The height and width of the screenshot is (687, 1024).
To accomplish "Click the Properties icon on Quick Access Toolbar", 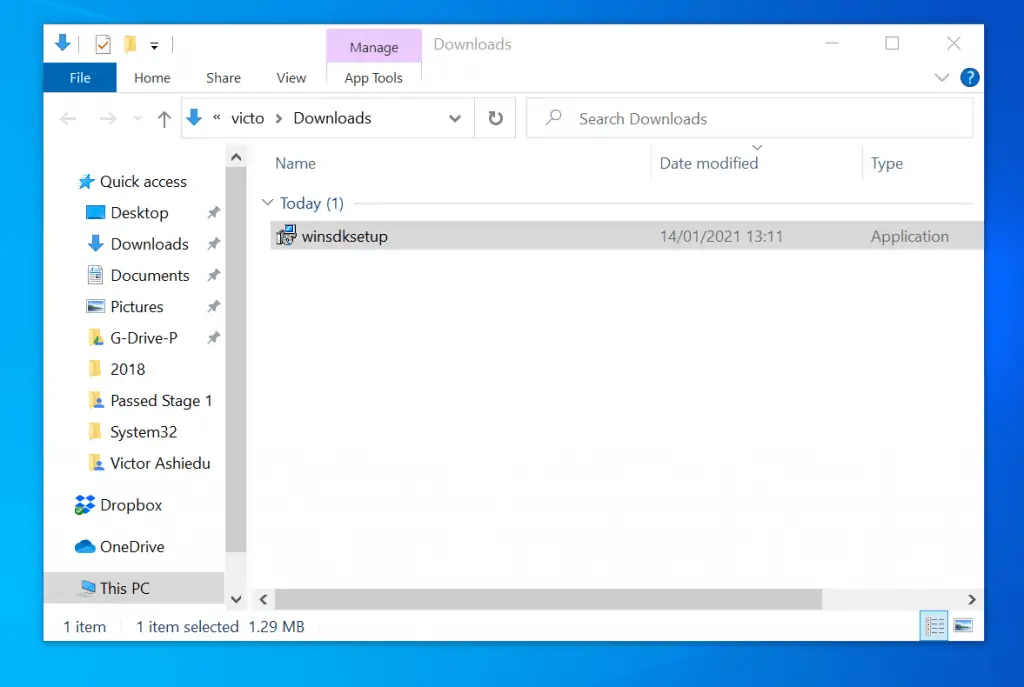I will (x=103, y=43).
